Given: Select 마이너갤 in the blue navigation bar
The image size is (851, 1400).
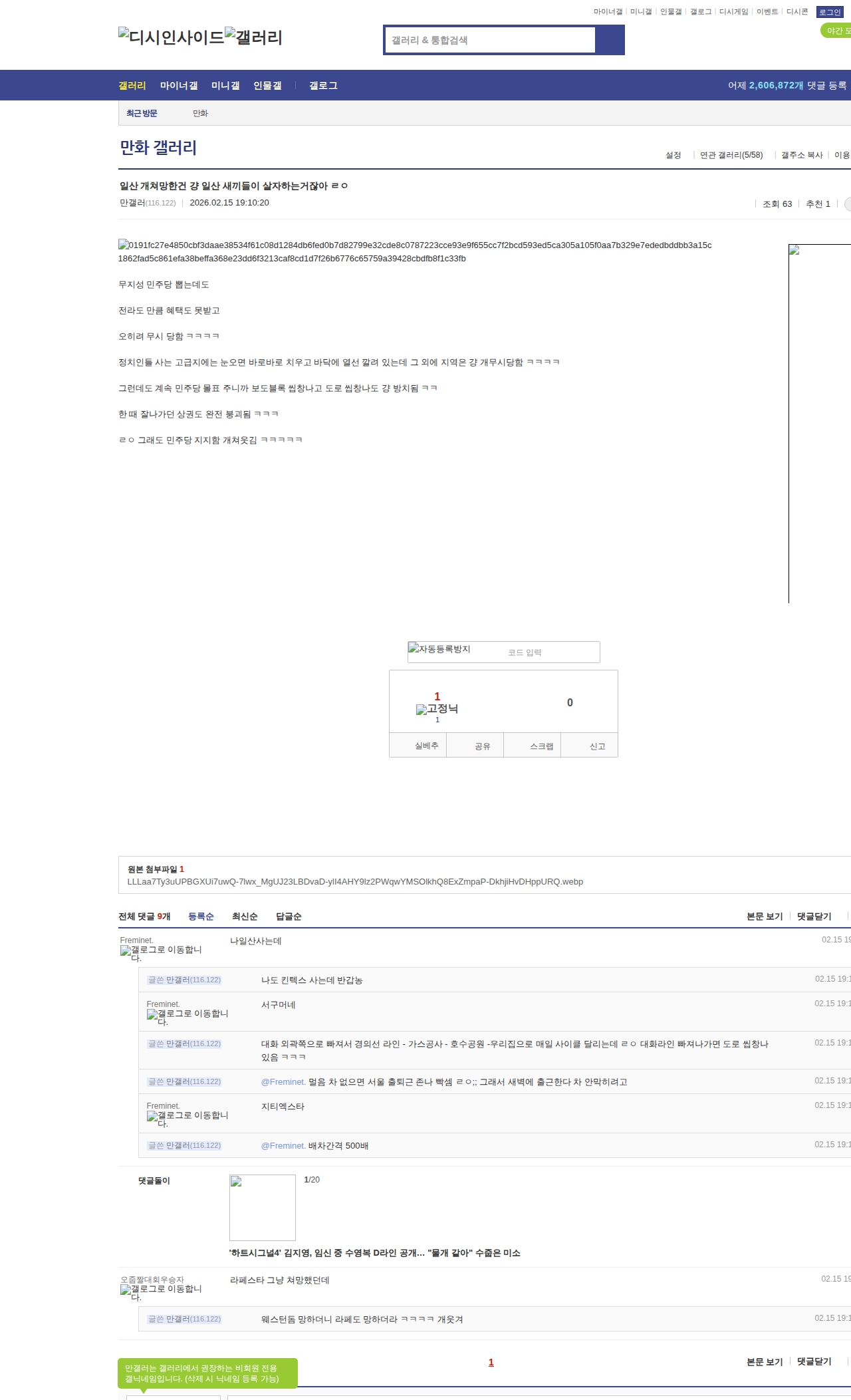Looking at the screenshot, I should (179, 85).
